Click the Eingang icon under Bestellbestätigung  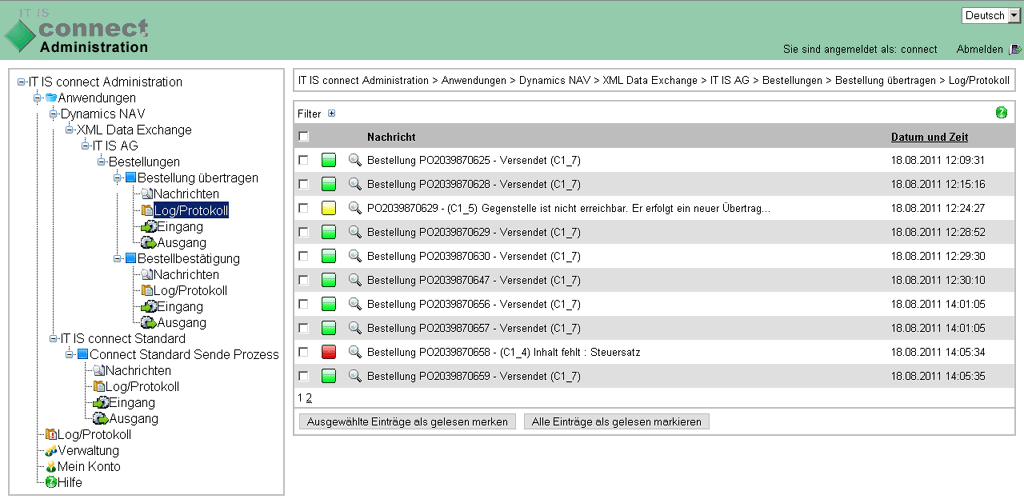[x=148, y=306]
